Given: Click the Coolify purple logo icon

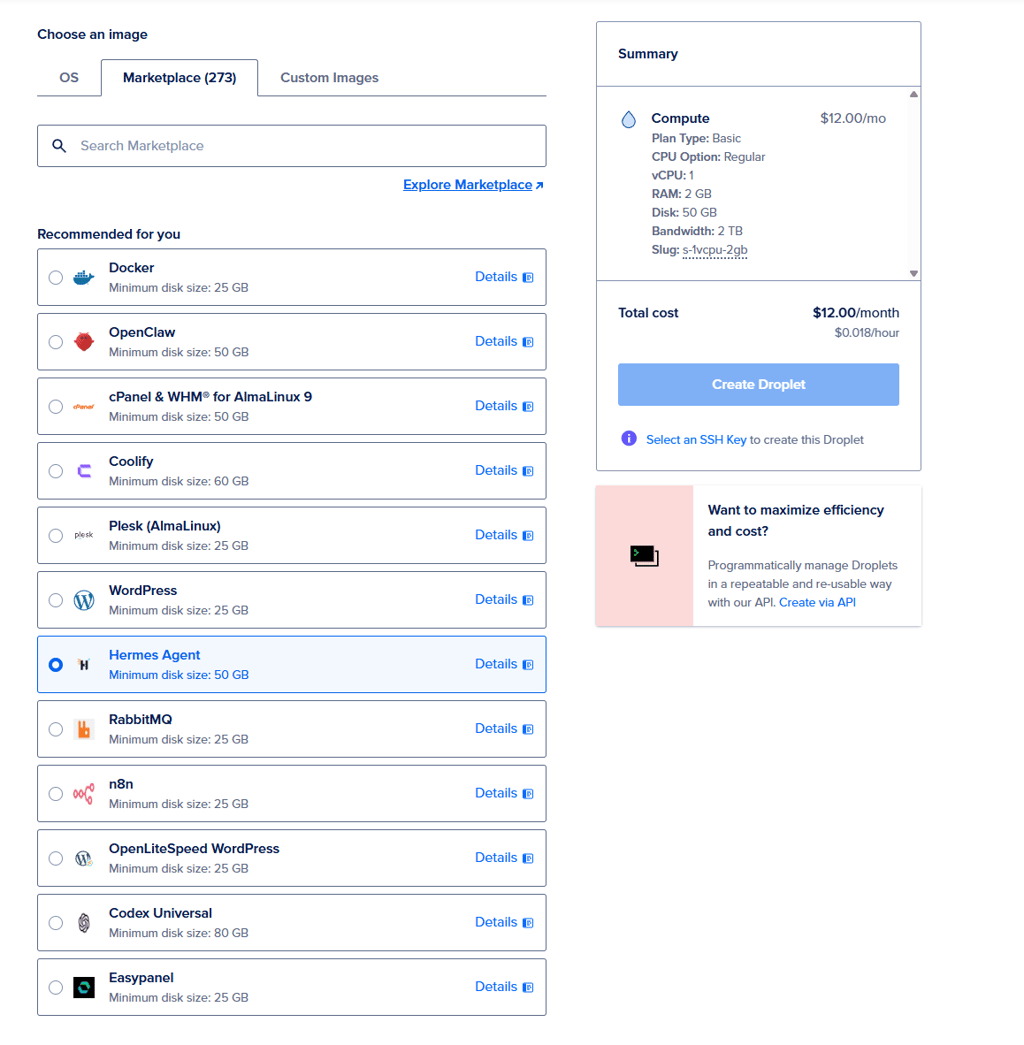Looking at the screenshot, I should coord(84,471).
